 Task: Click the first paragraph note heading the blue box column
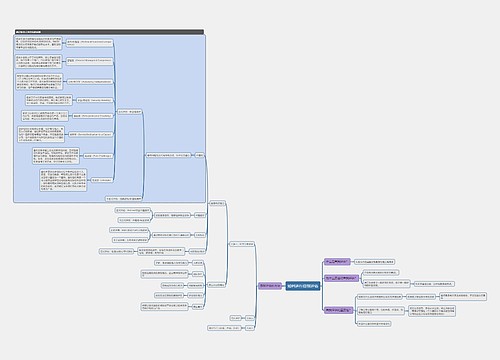[x=38, y=43]
